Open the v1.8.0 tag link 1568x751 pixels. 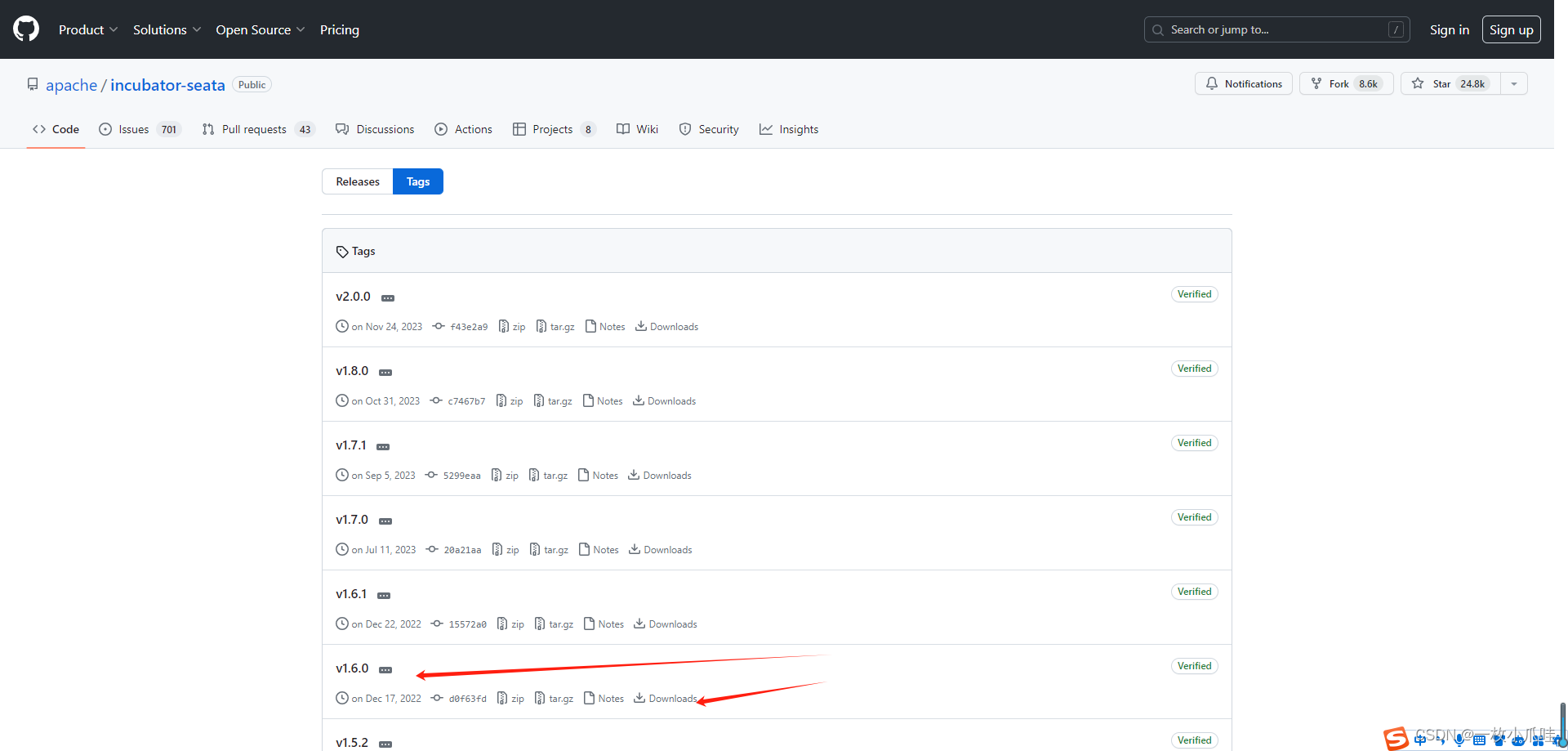click(x=352, y=371)
